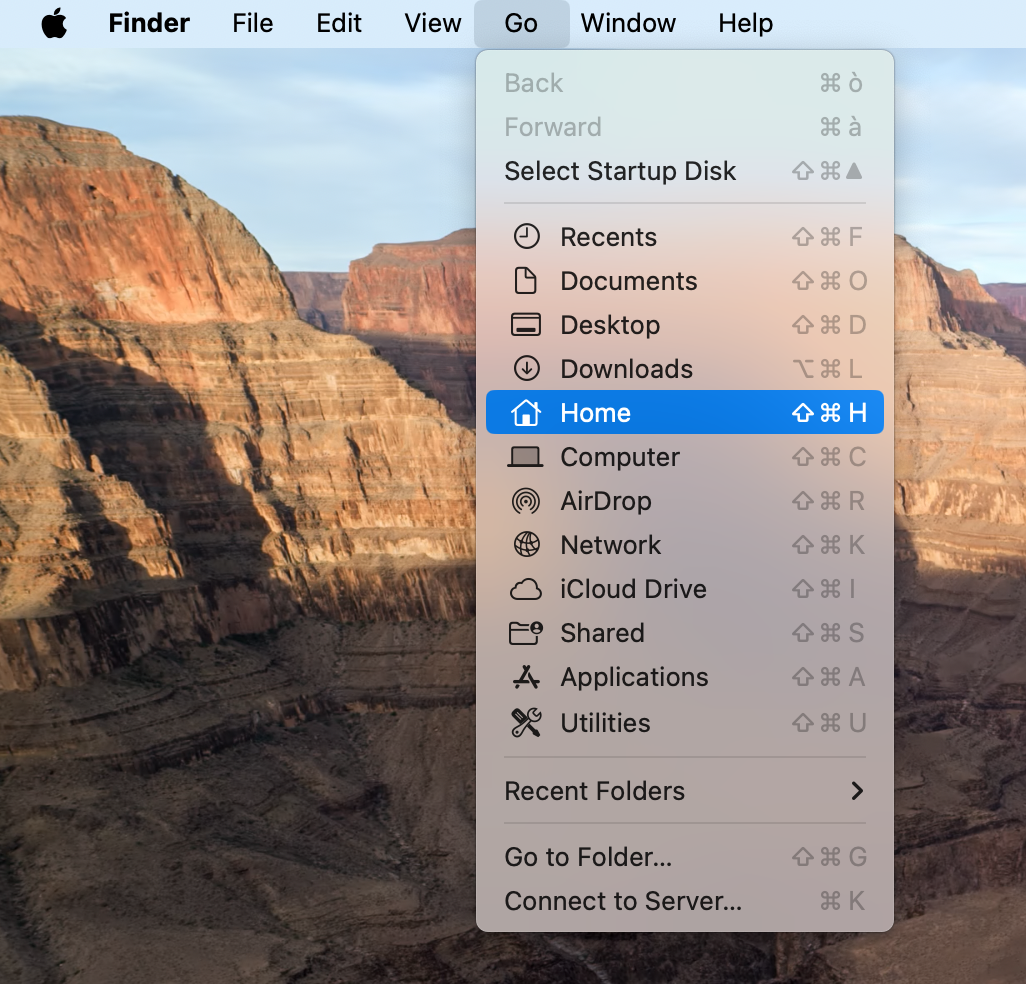Open AirDrop from Go menu
The height and width of the screenshot is (984, 1026).
684,501
